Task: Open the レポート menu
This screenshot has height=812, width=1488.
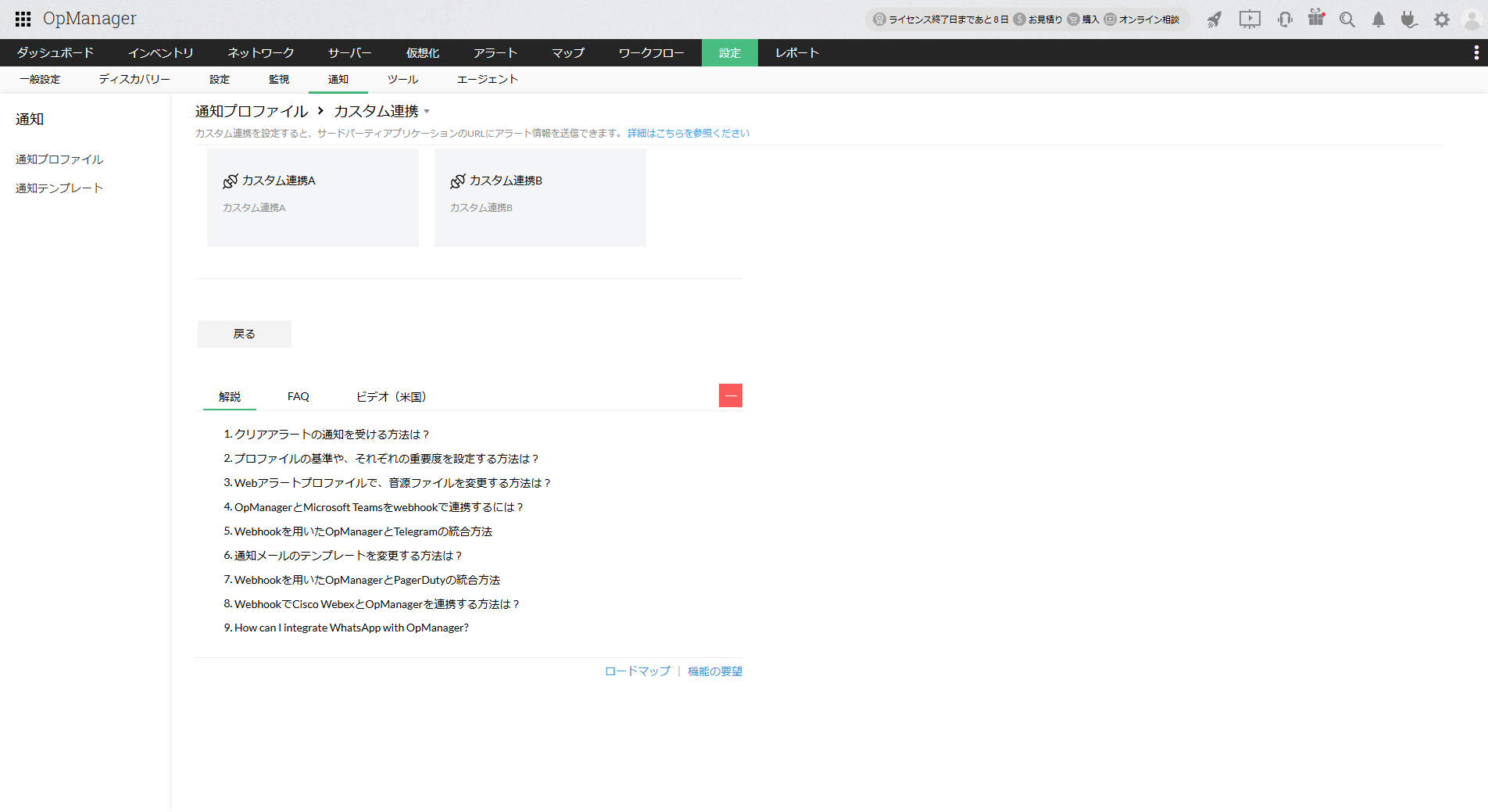Action: (x=797, y=52)
